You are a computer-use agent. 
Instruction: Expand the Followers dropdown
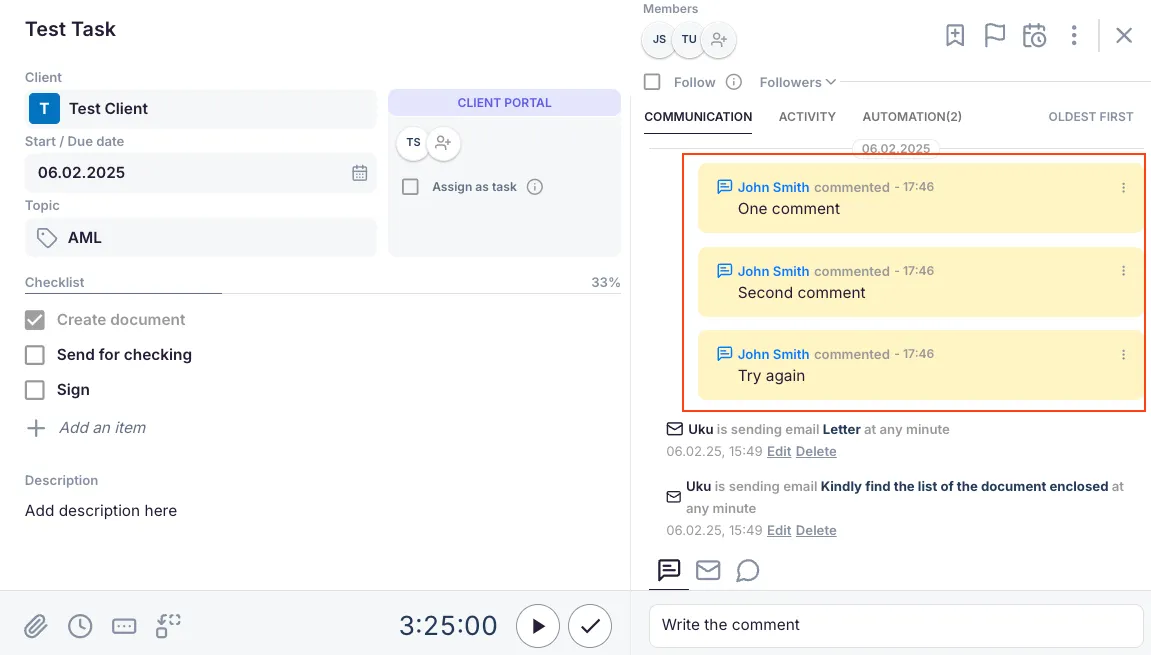coord(797,82)
